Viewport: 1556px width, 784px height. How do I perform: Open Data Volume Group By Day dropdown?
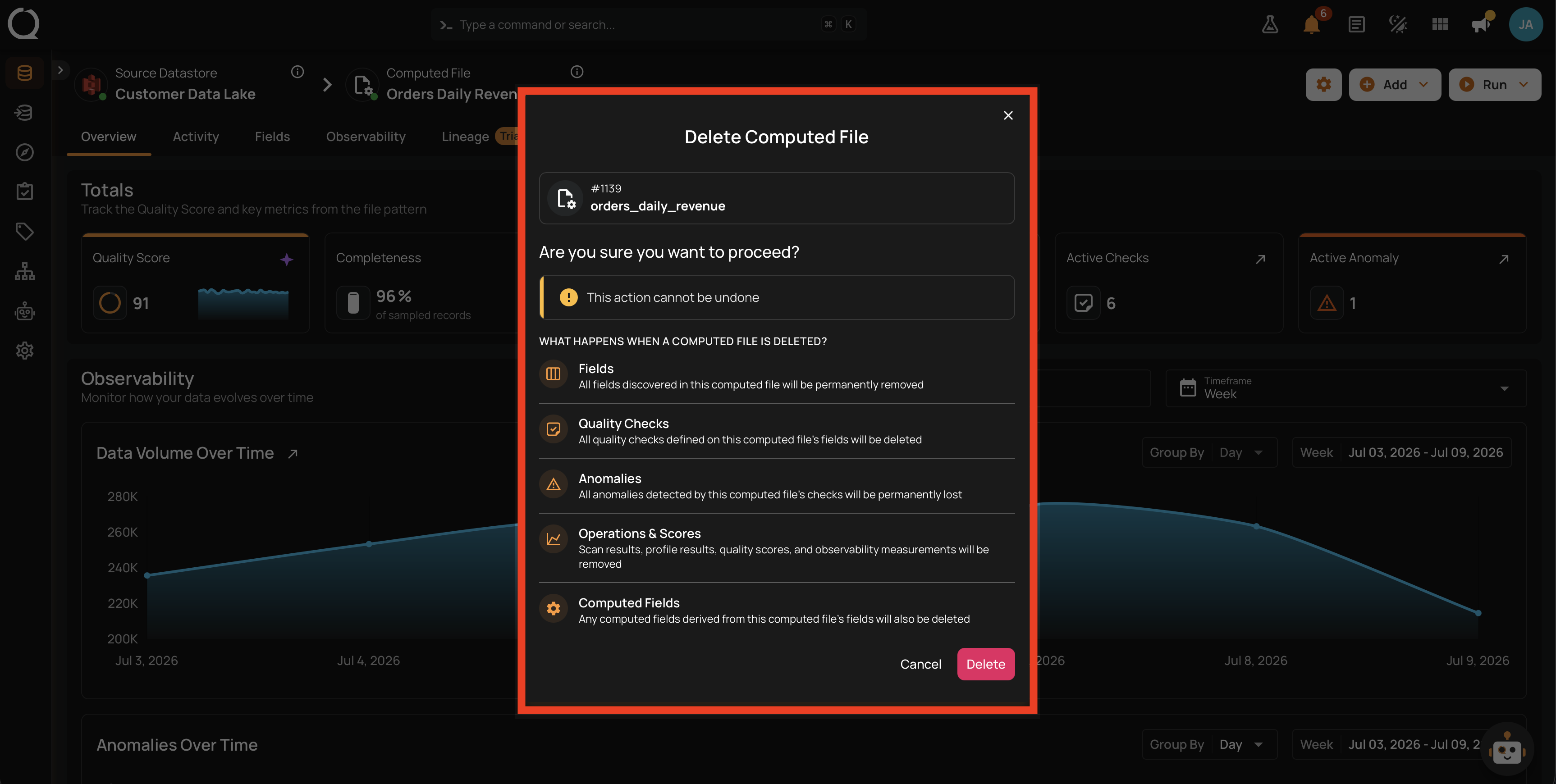(x=1209, y=452)
